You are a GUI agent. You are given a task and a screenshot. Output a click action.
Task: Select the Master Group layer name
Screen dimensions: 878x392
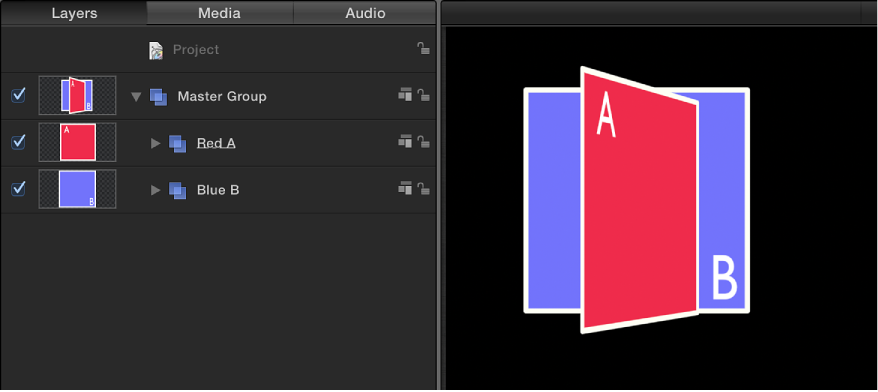[222, 96]
